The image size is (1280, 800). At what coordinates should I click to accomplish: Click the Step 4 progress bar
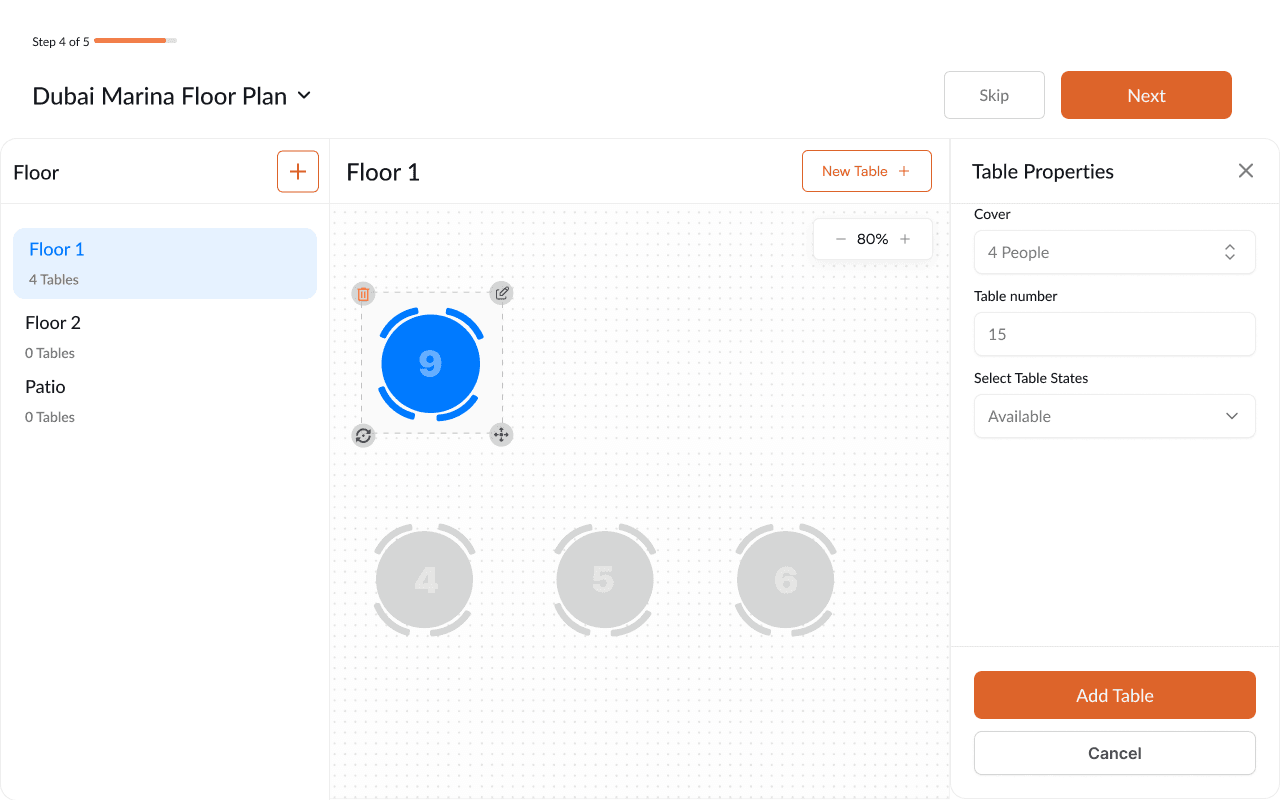[133, 41]
